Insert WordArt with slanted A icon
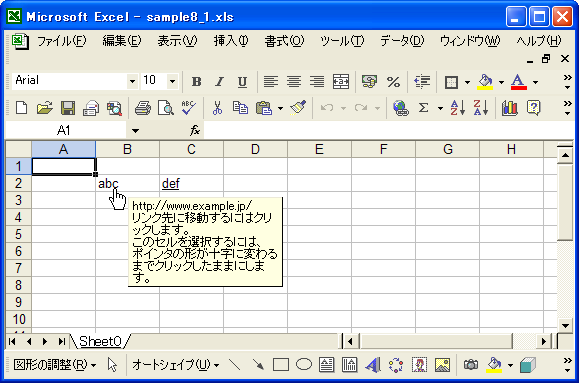The image size is (579, 383). pyautogui.click(x=373, y=365)
